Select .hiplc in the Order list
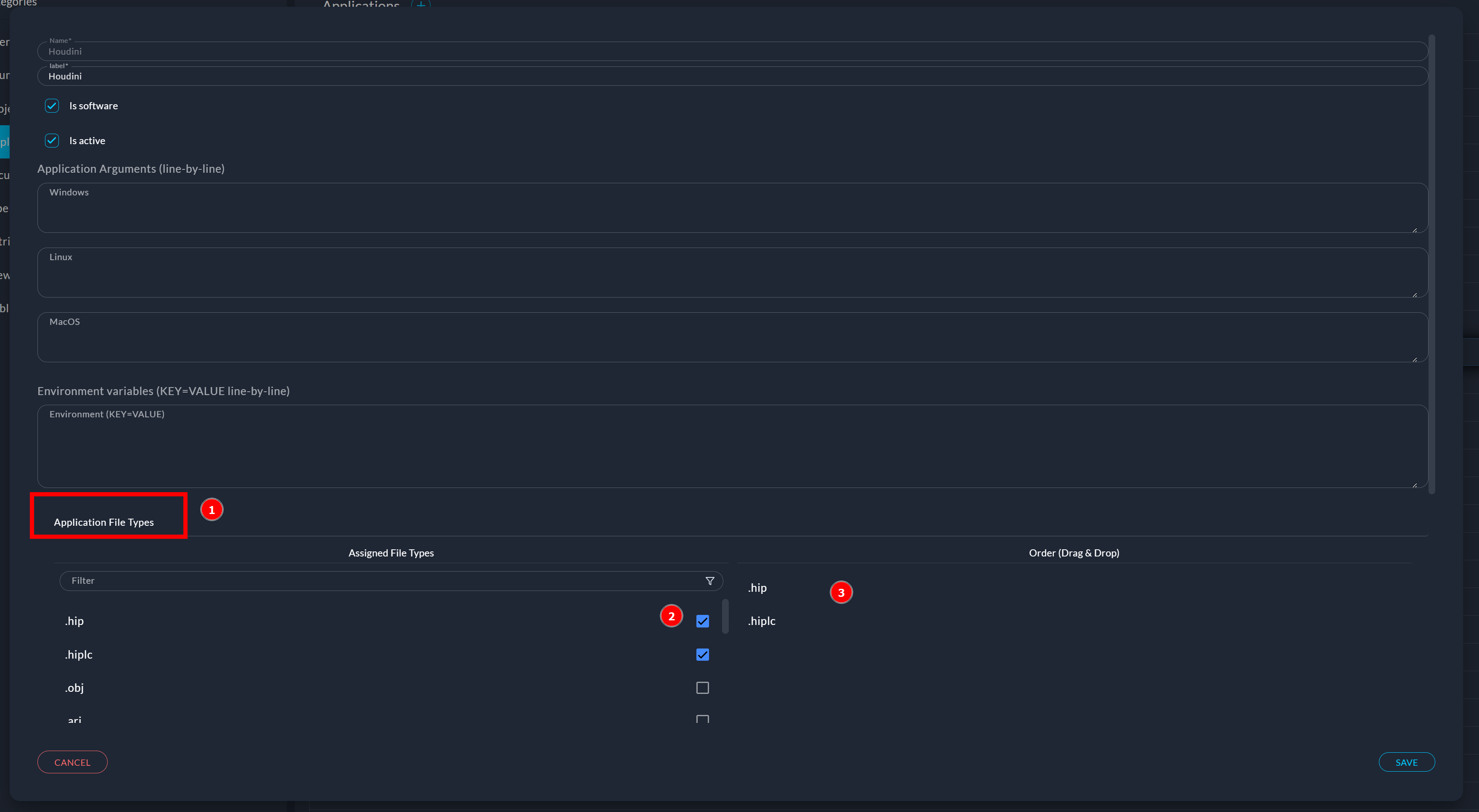Viewport: 1479px width, 812px height. point(762,621)
